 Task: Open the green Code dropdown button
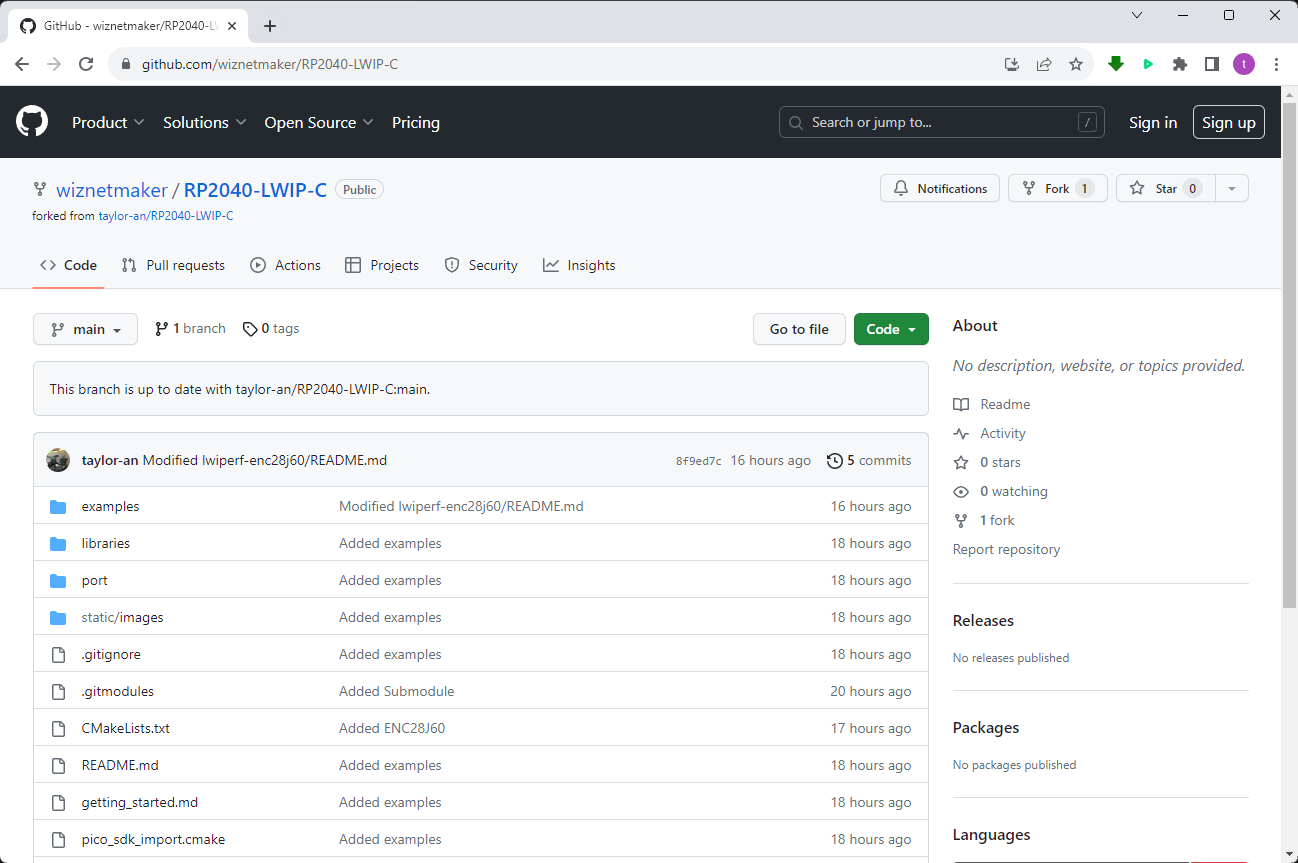tap(891, 329)
